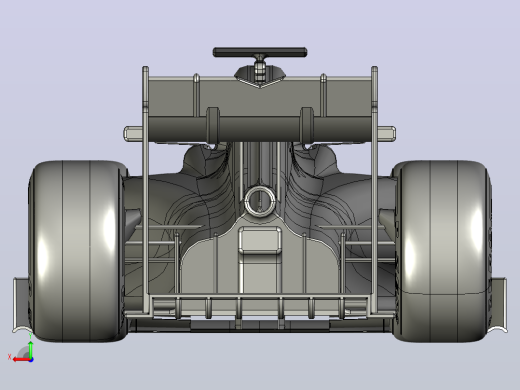Click the blue Z axis dot on the triad

31,360
